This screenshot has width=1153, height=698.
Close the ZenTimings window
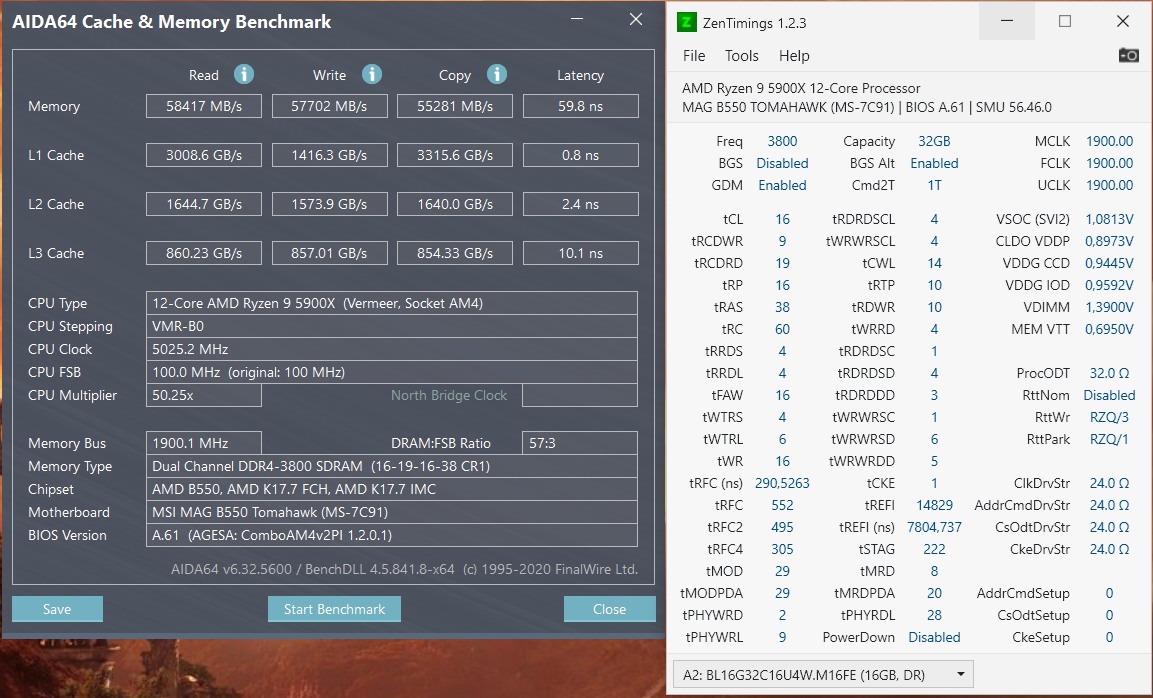pyautogui.click(x=1122, y=21)
